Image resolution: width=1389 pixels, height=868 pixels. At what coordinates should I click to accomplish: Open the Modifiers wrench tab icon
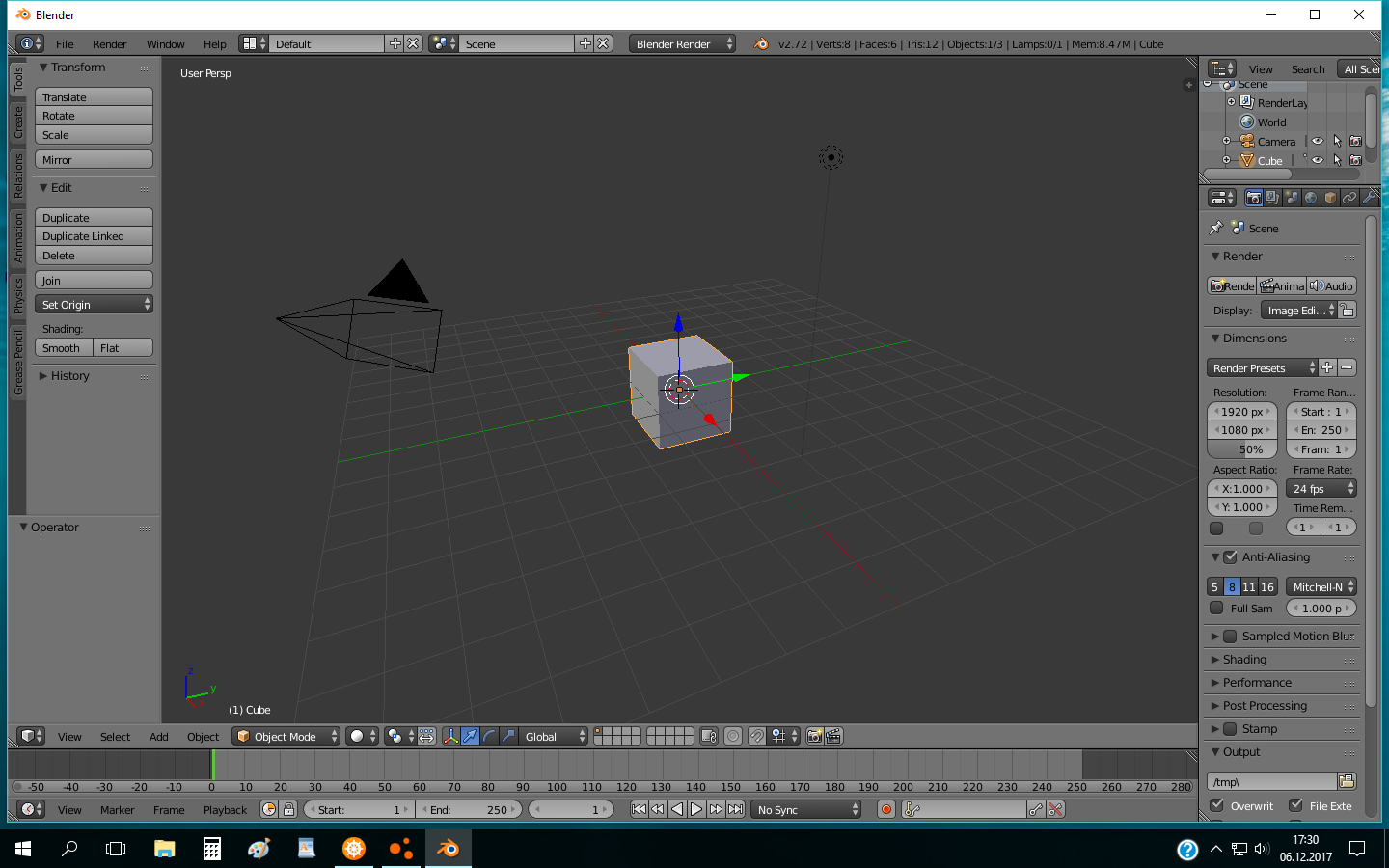pyautogui.click(x=1369, y=198)
